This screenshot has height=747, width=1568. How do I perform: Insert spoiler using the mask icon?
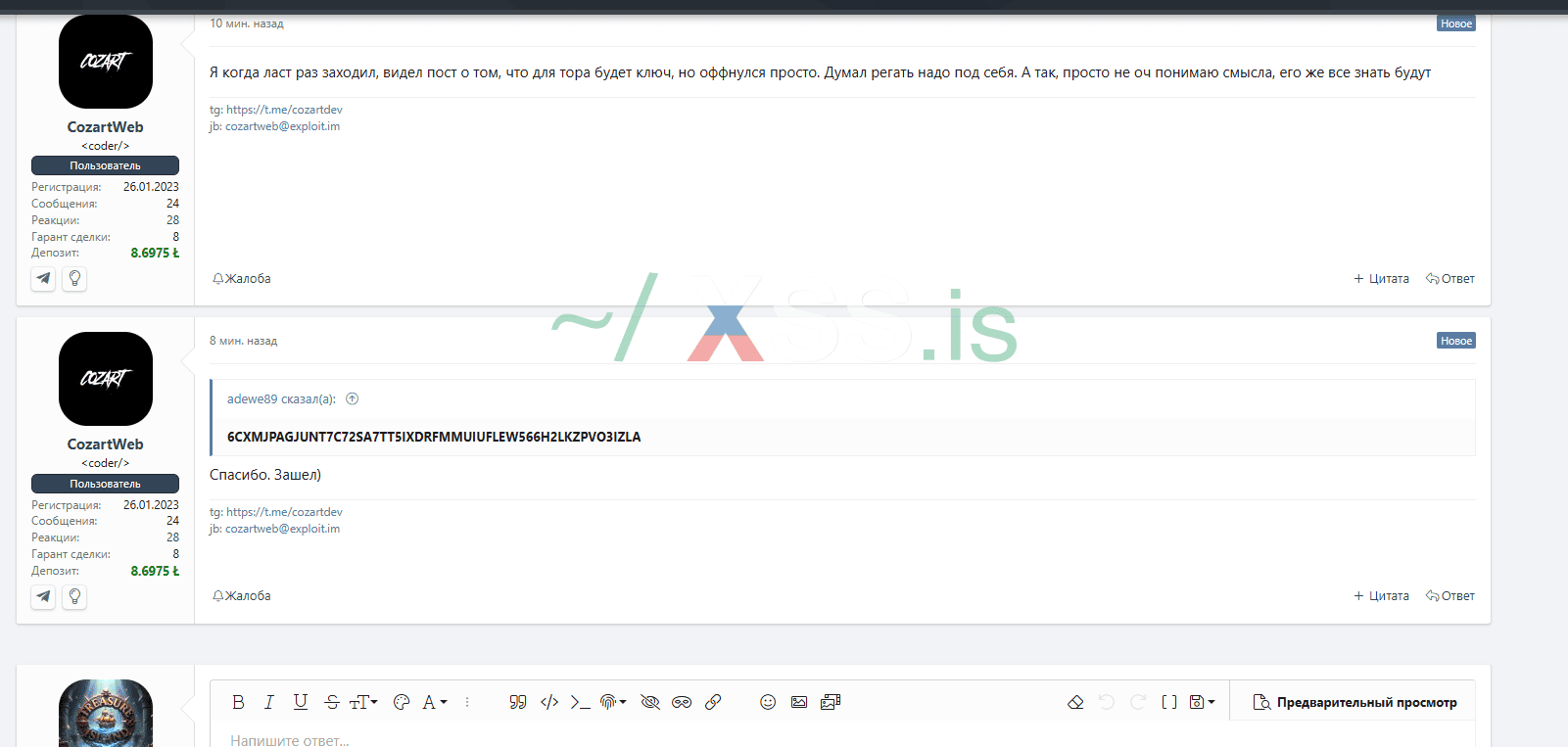pos(682,702)
